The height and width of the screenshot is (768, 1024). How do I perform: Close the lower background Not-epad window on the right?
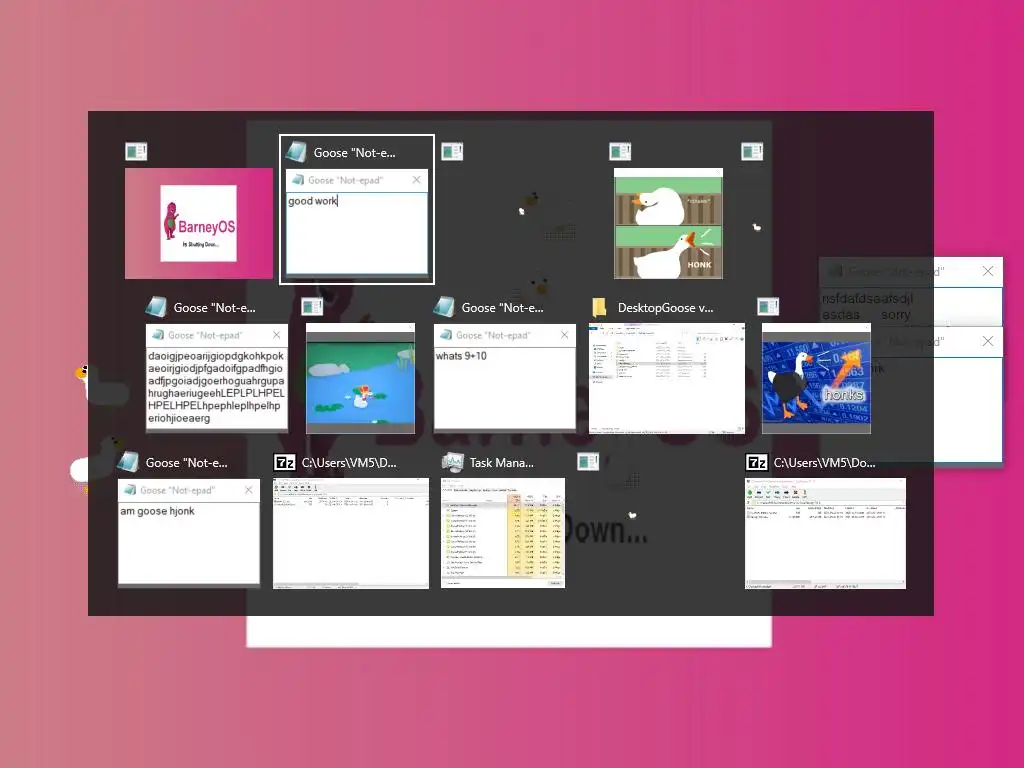click(x=988, y=341)
